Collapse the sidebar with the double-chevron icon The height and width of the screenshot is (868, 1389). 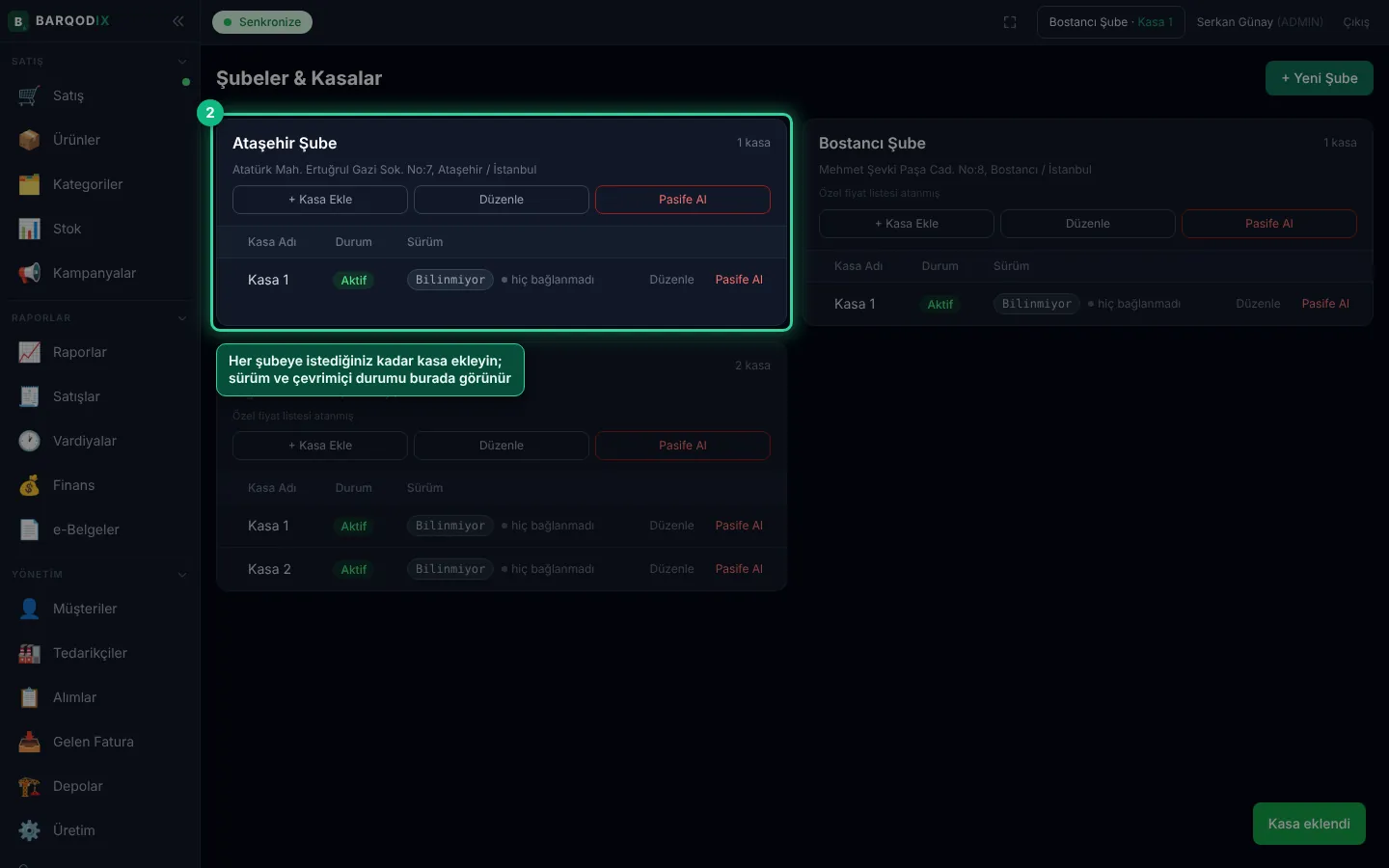point(178,21)
